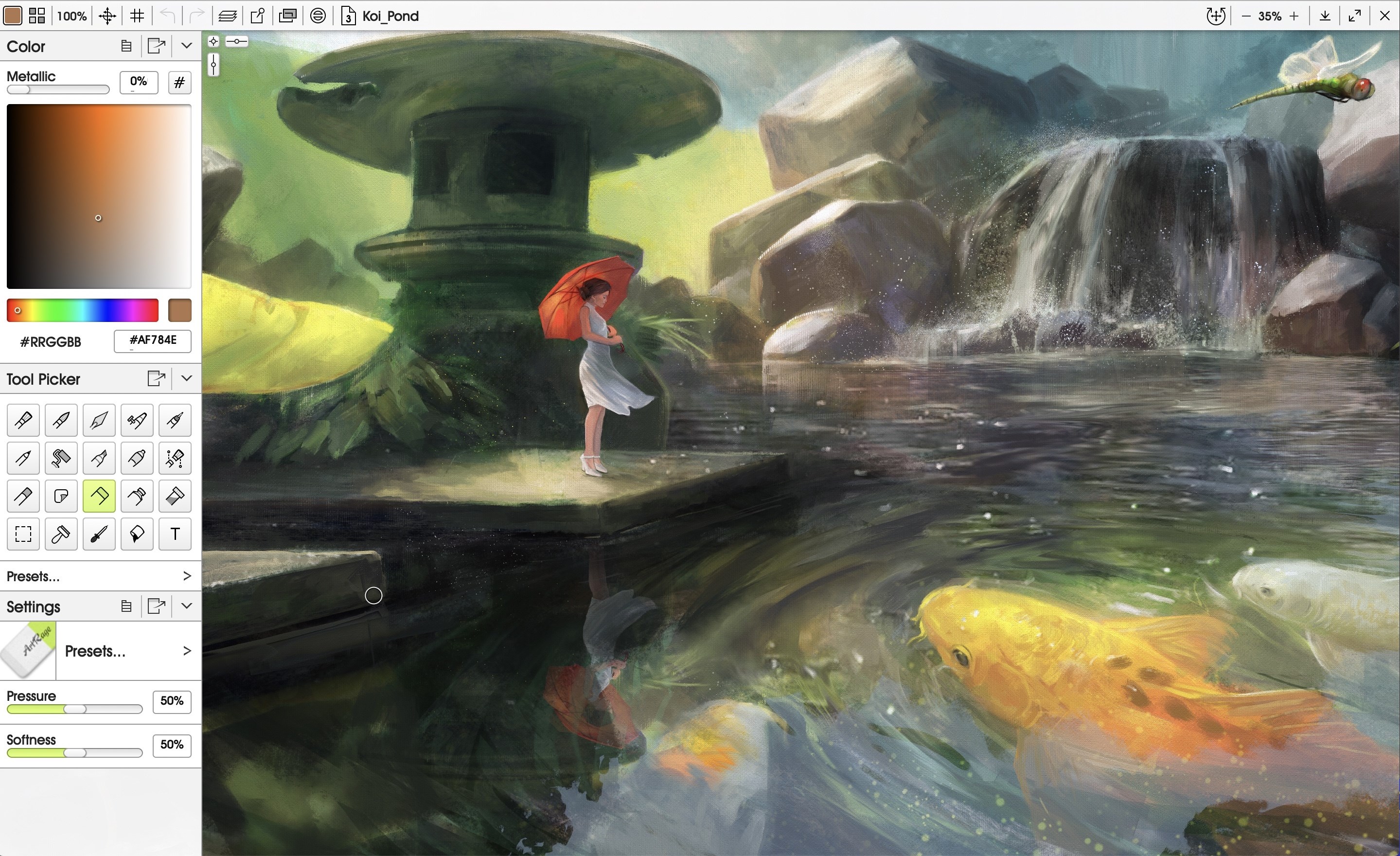Image resolution: width=1400 pixels, height=856 pixels.
Task: Select the Eyedropper color sampler tool
Action: point(99,534)
